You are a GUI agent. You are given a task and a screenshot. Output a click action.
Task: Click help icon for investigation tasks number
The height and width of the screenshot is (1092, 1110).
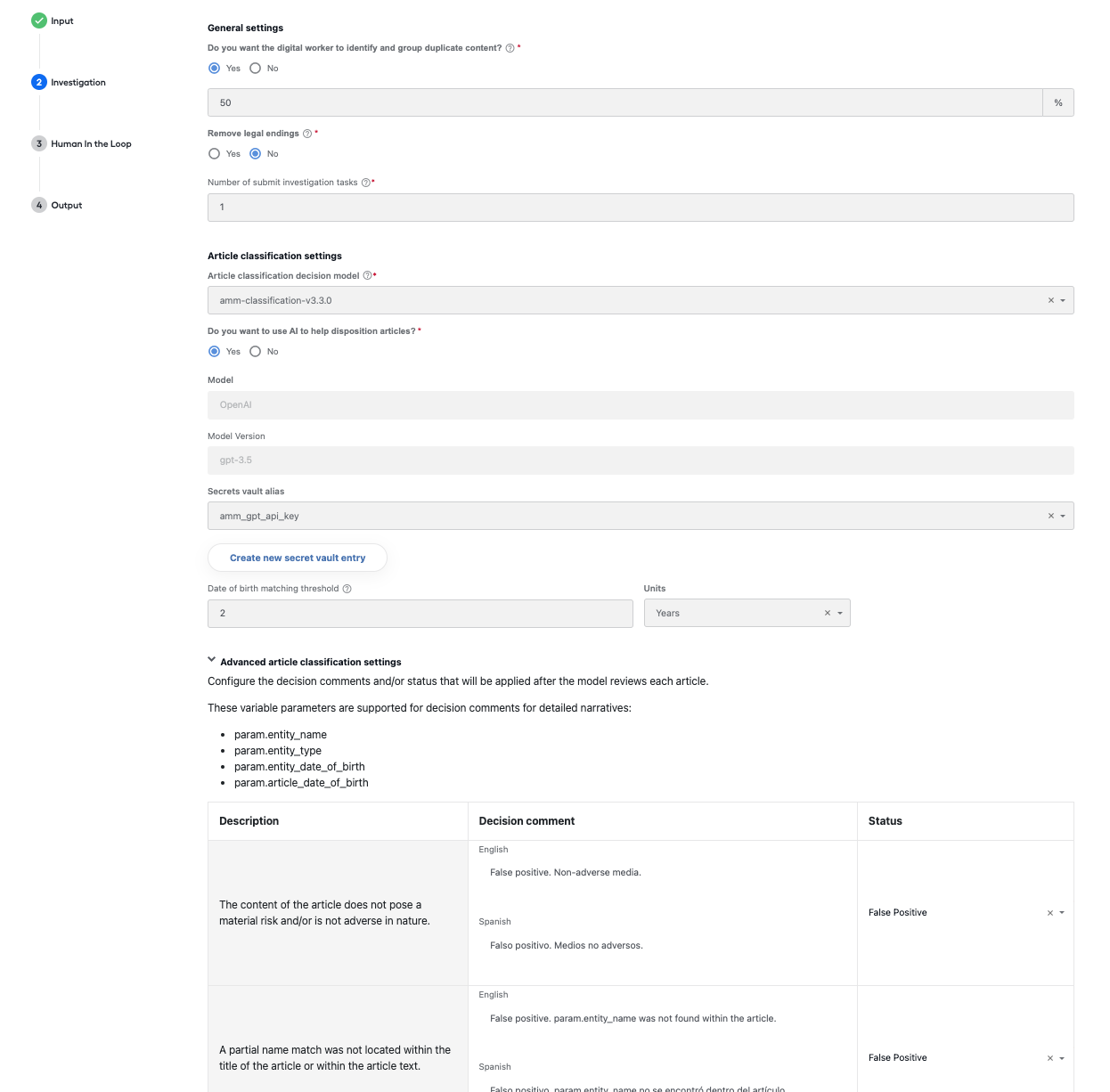[365, 183]
